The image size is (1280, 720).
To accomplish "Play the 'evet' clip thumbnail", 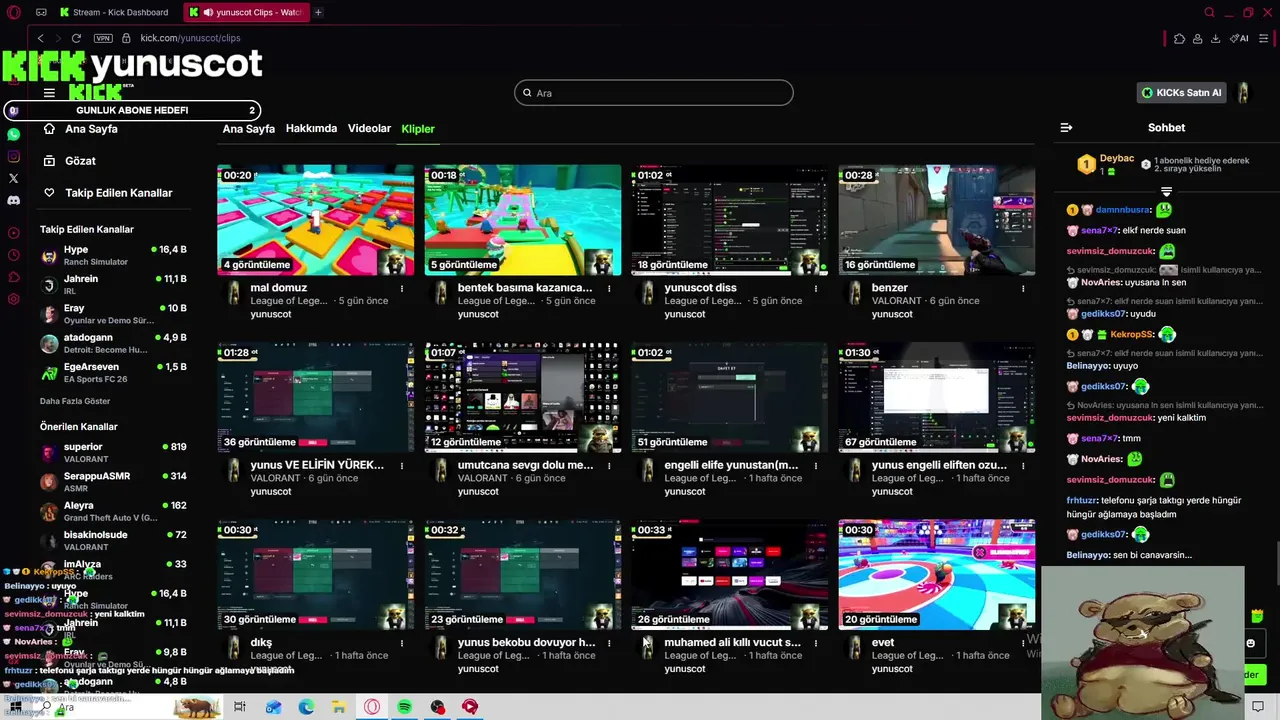I will coord(936,574).
